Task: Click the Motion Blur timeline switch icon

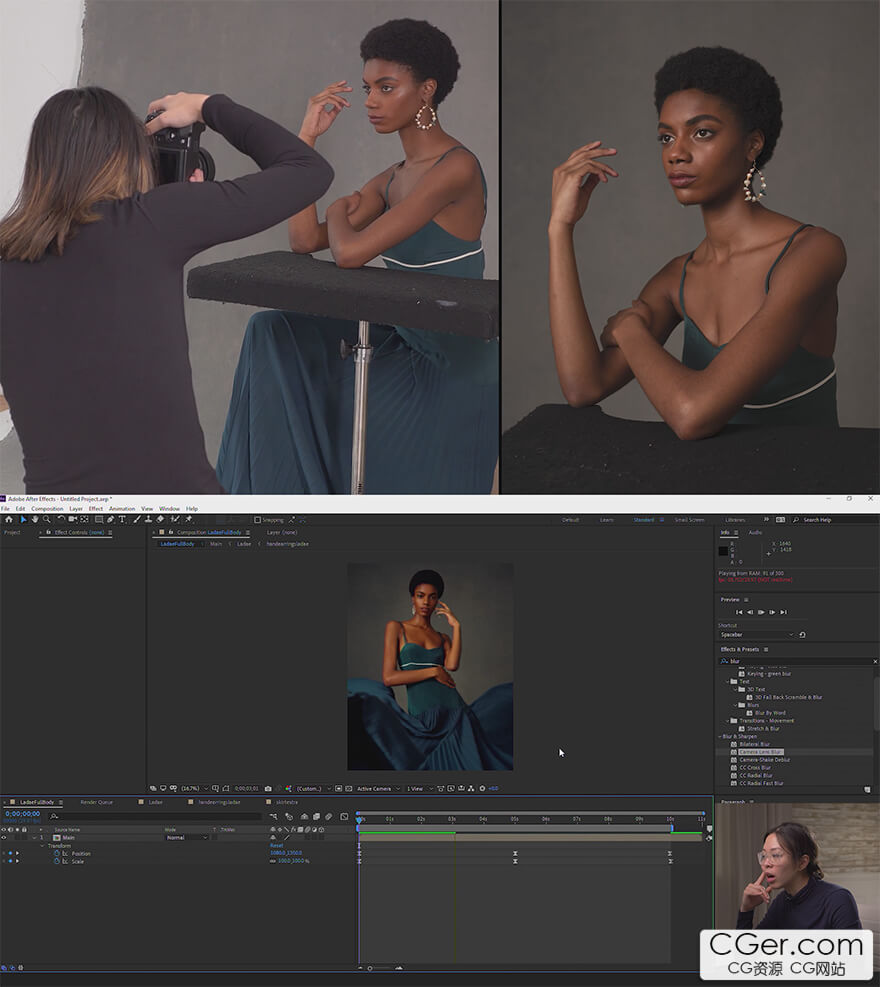Action: tap(329, 816)
